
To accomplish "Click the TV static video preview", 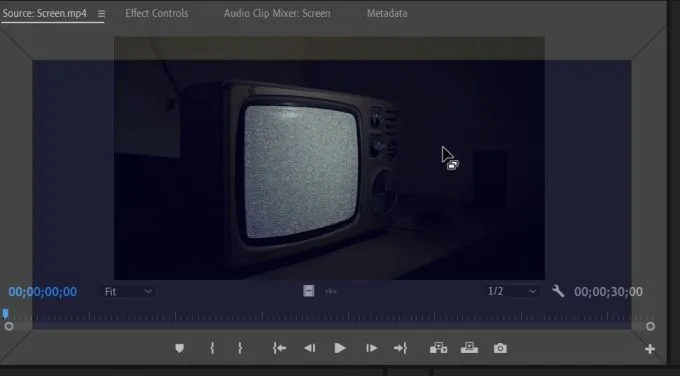I will [329, 158].
